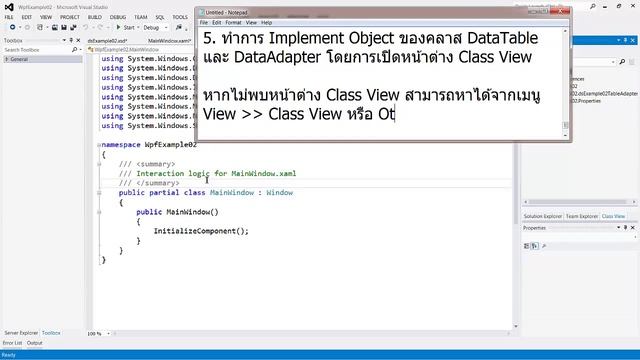The width and height of the screenshot is (640, 360).
Task: Click the New Project toolbar icon
Action: click(40, 27)
